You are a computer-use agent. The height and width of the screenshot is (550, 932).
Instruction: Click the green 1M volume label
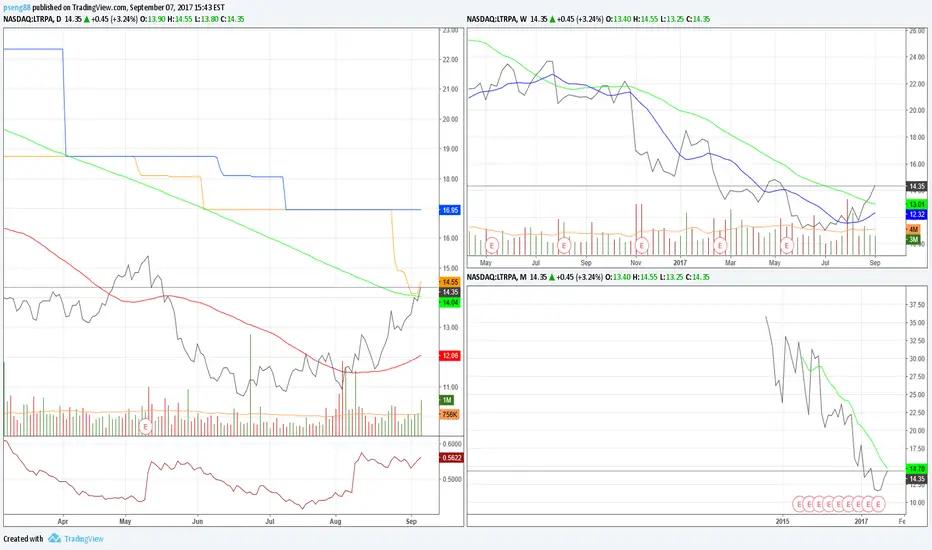point(447,400)
